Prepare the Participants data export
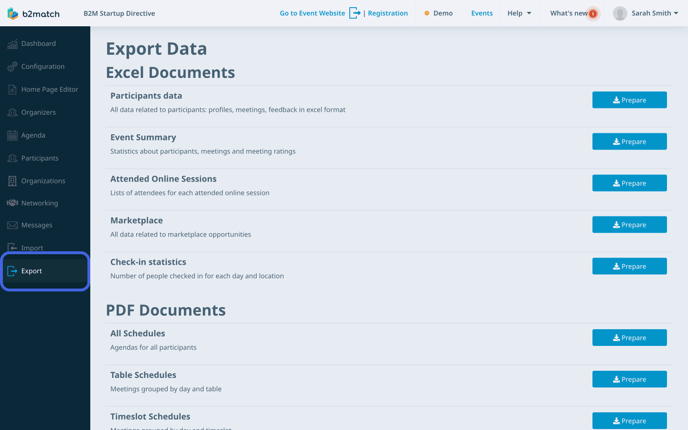The image size is (688, 430). point(629,100)
